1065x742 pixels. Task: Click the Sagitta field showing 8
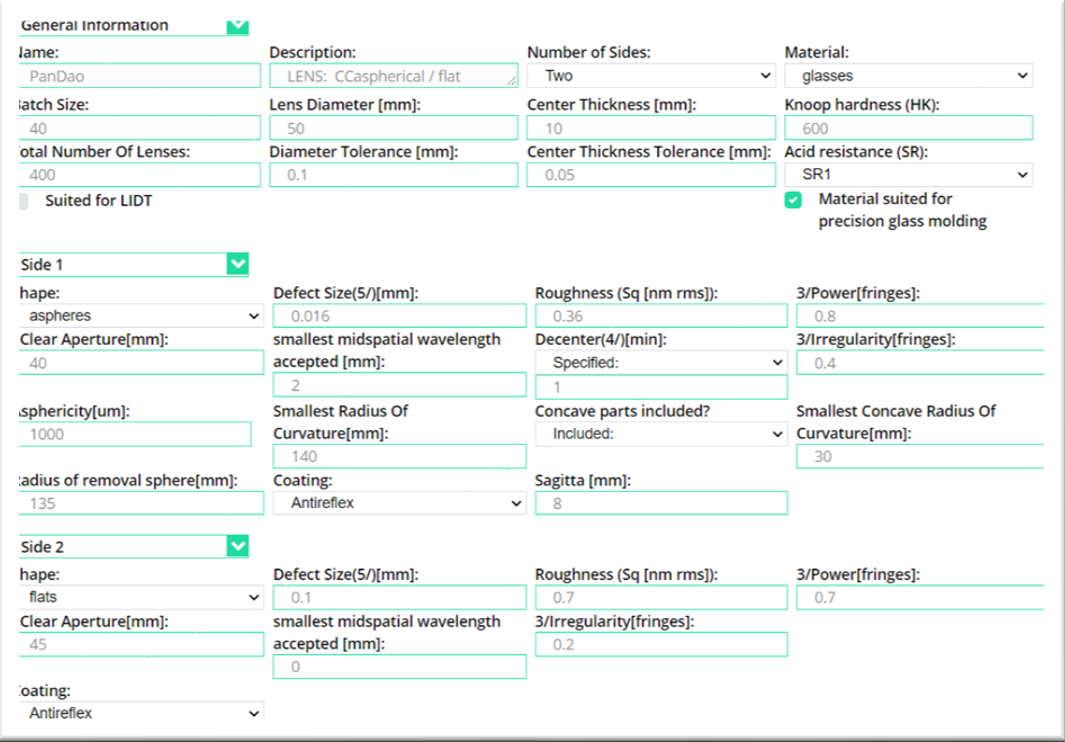pos(662,503)
